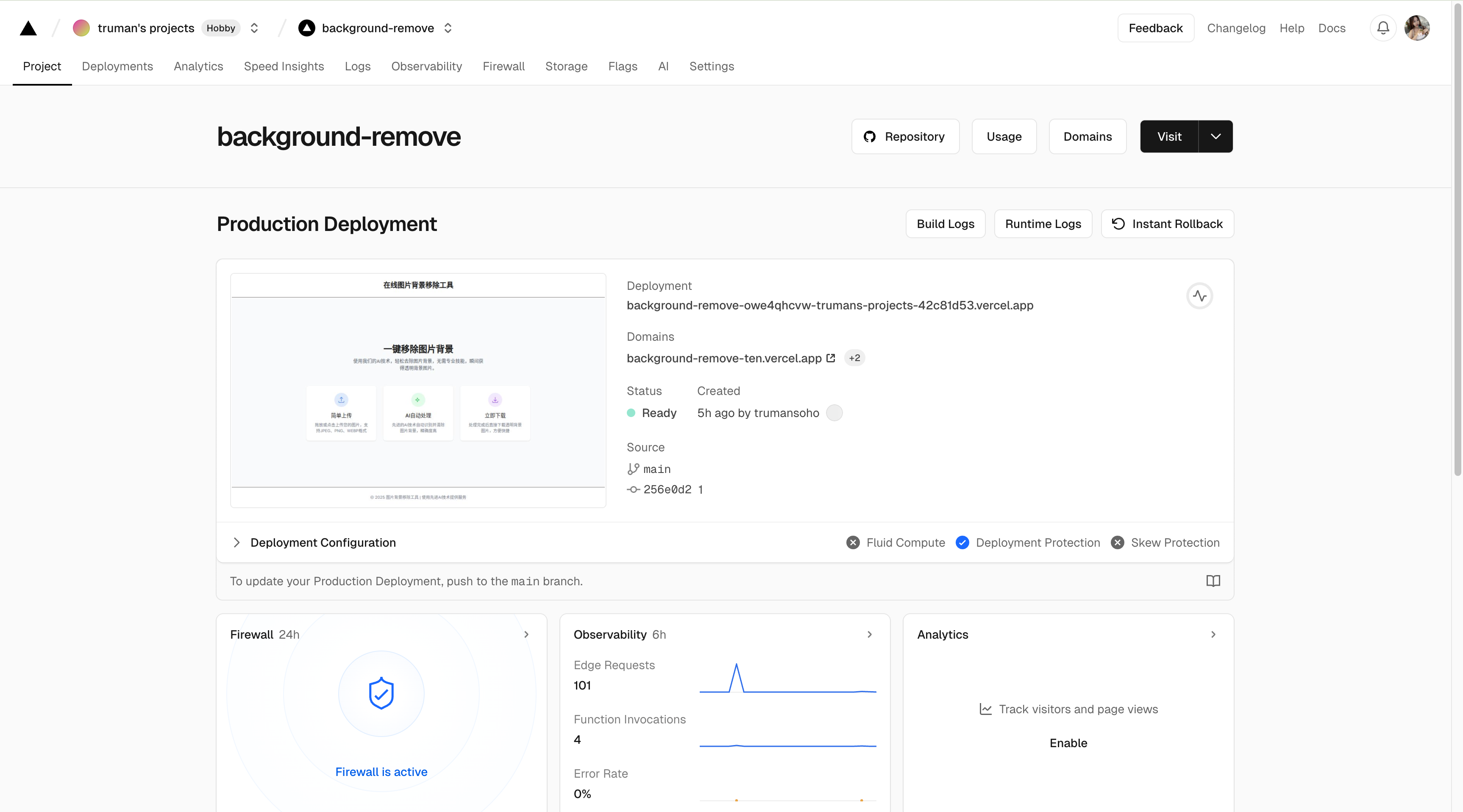1463x812 pixels.
Task: Click the Feedback button
Action: click(1156, 28)
